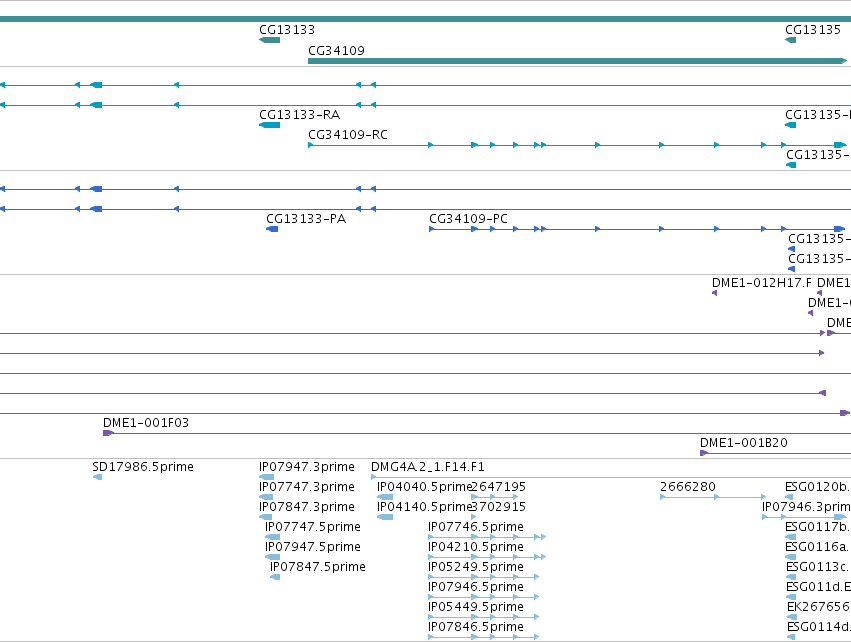This screenshot has width=851, height=642.
Task: Click the 2666280 label text
Action: coord(688,487)
